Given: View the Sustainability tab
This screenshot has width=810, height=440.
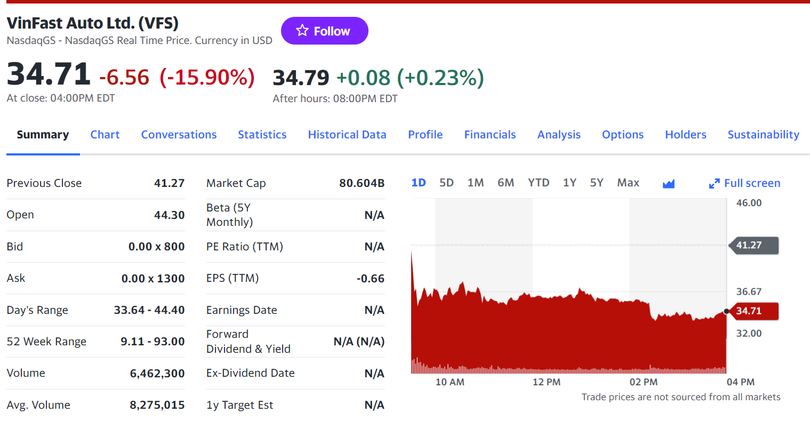Looking at the screenshot, I should [x=763, y=135].
